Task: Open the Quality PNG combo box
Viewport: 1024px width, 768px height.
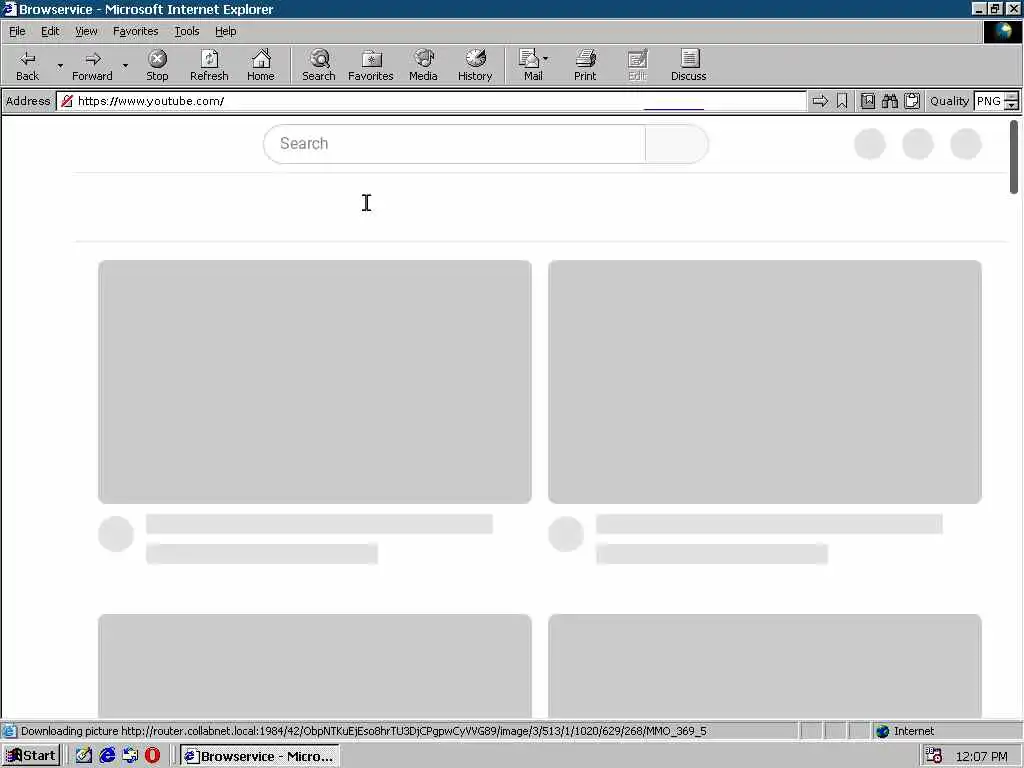Action: point(988,101)
